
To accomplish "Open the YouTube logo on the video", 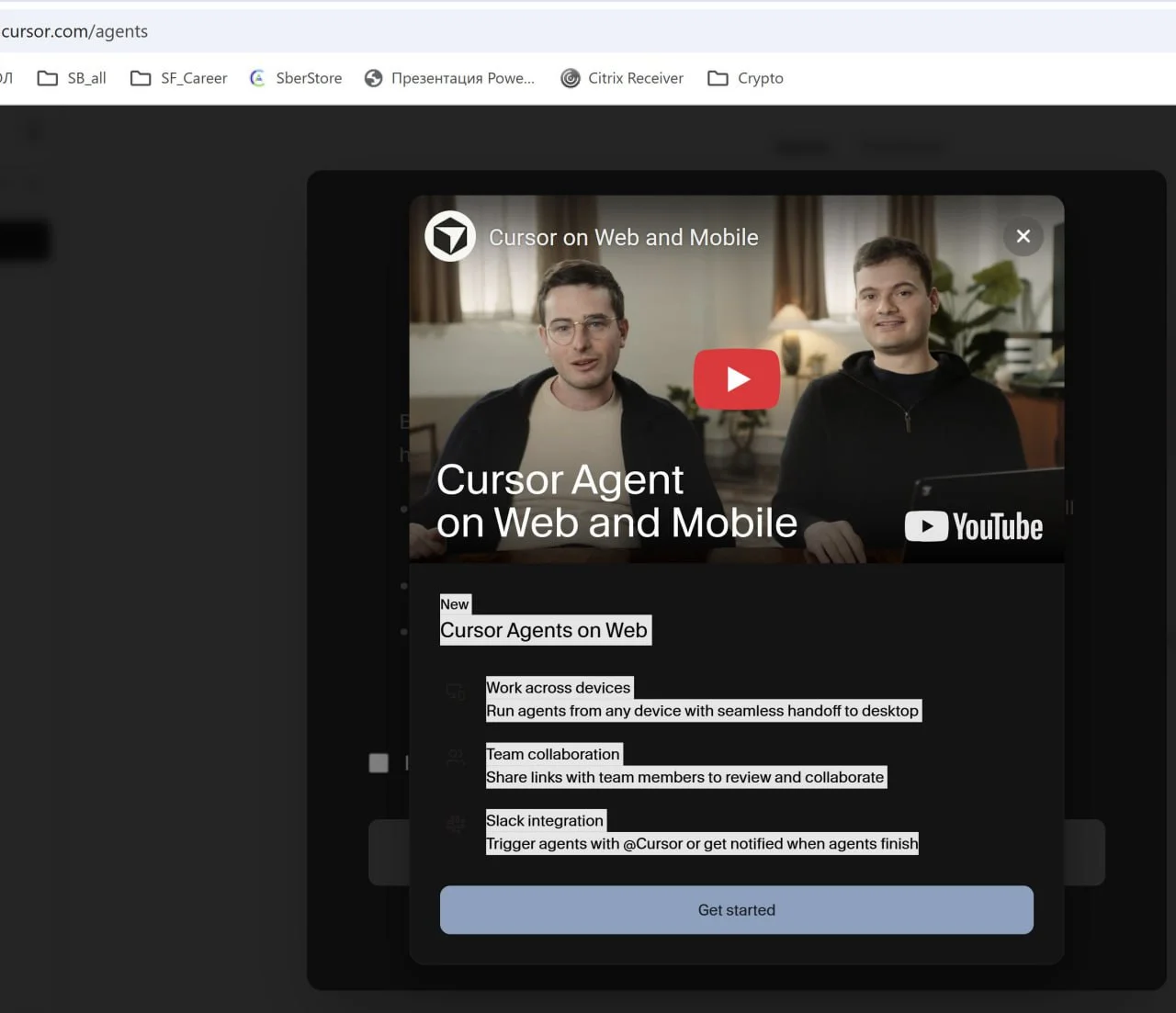I will 973,526.
